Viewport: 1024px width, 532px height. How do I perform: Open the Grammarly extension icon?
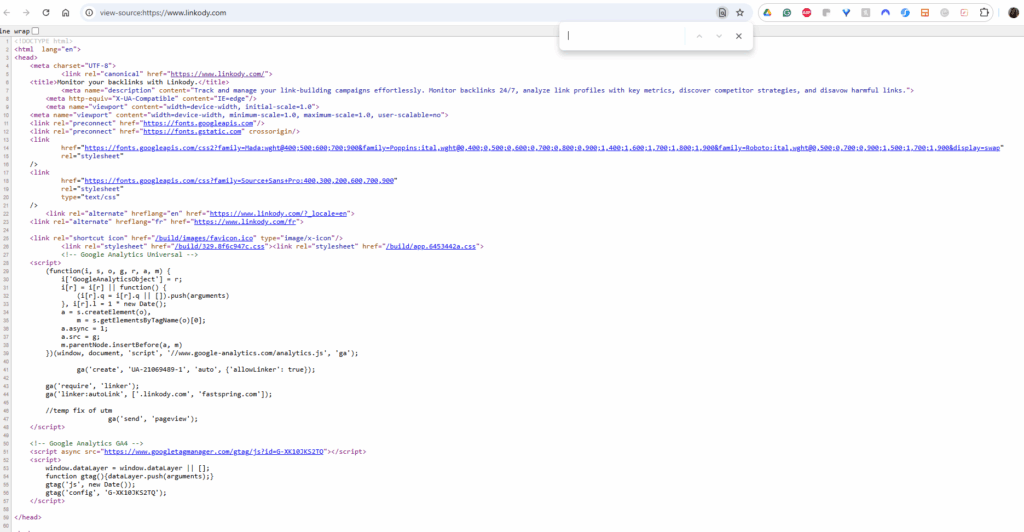click(x=787, y=12)
